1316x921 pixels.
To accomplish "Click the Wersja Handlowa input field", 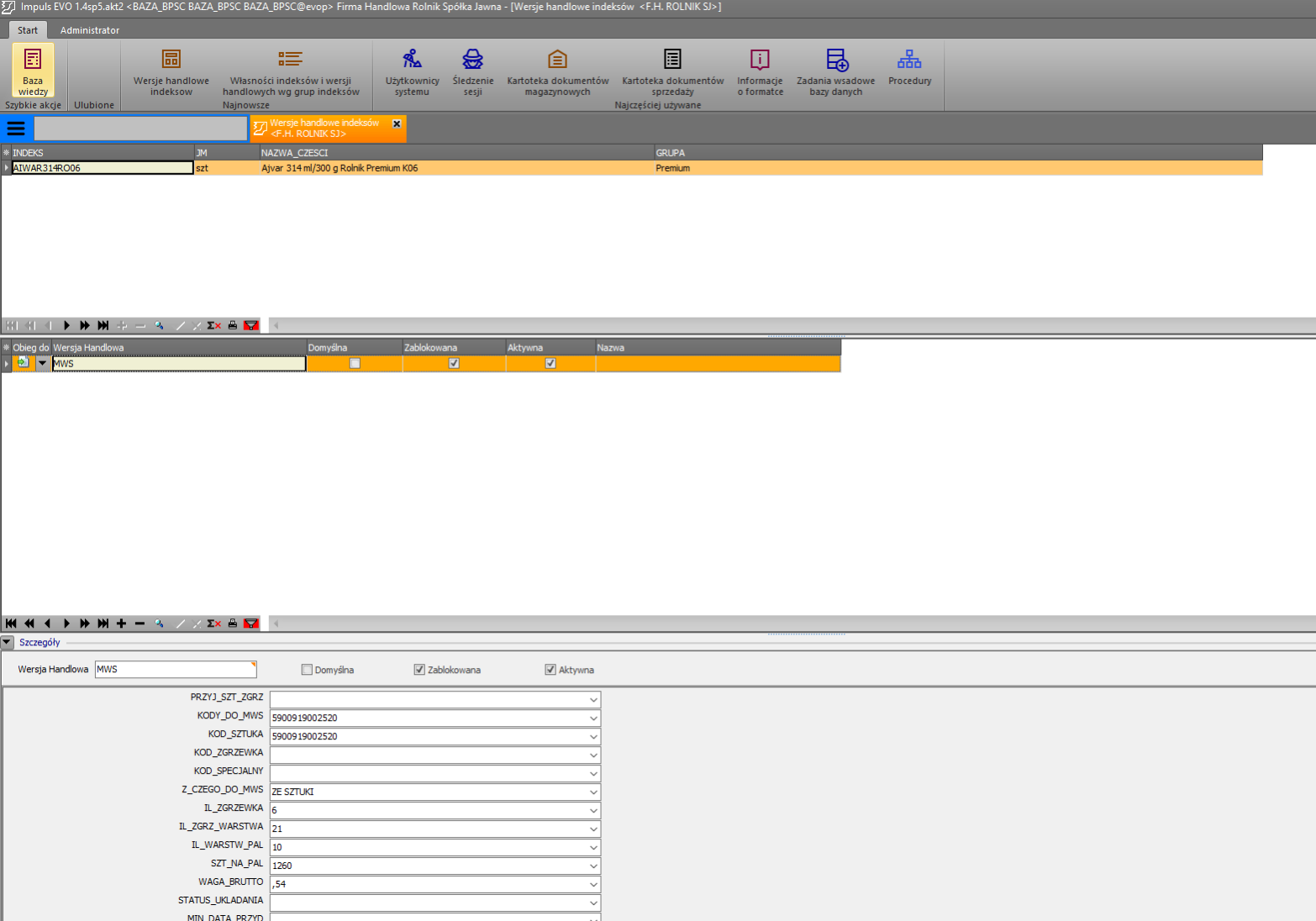I will tap(175, 670).
